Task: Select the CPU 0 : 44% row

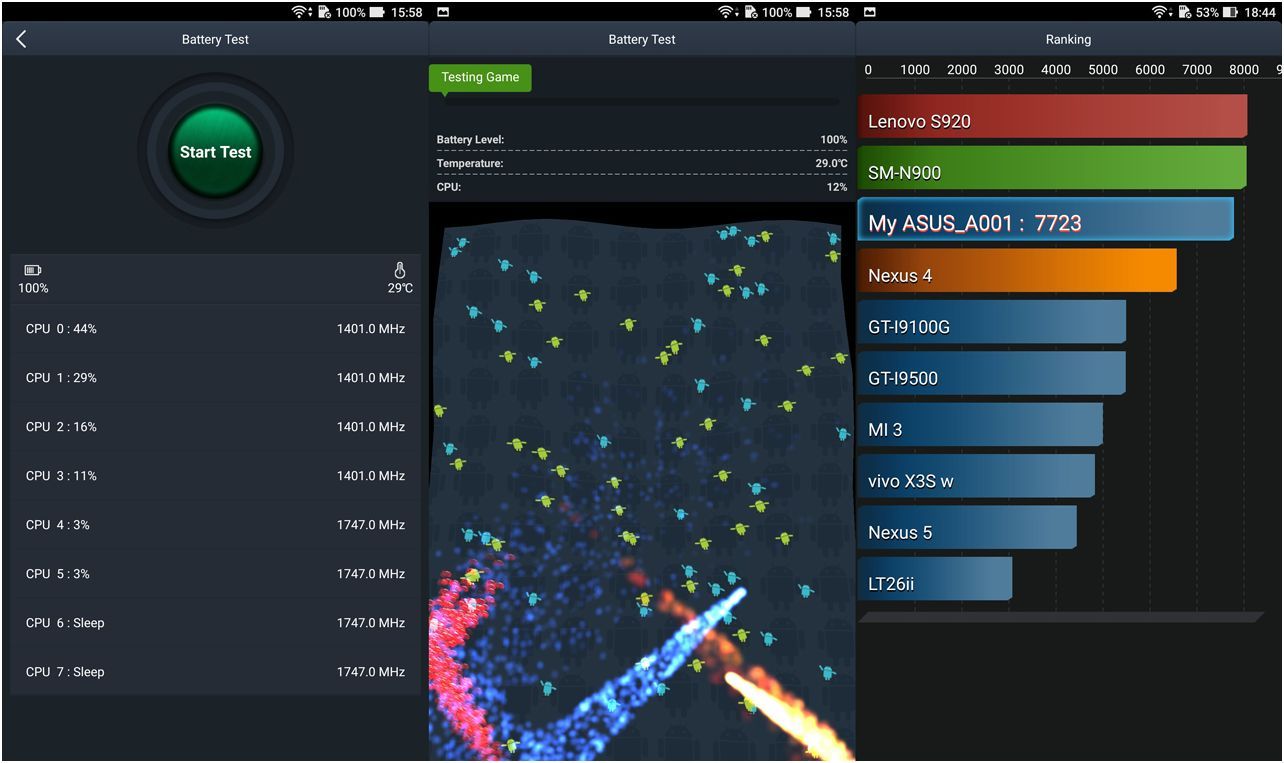Action: tap(215, 329)
